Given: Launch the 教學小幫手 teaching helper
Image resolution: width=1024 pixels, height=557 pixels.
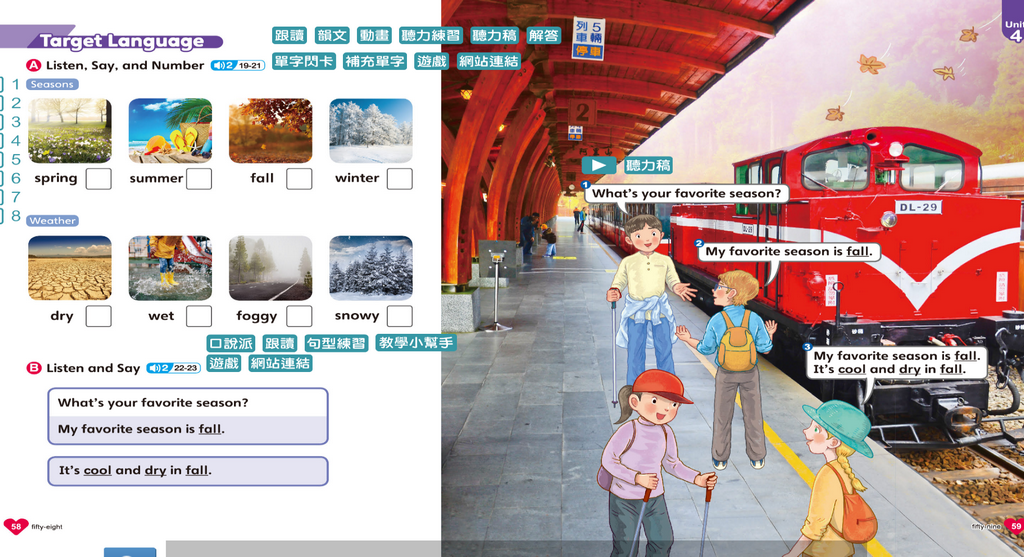Looking at the screenshot, I should [416, 343].
